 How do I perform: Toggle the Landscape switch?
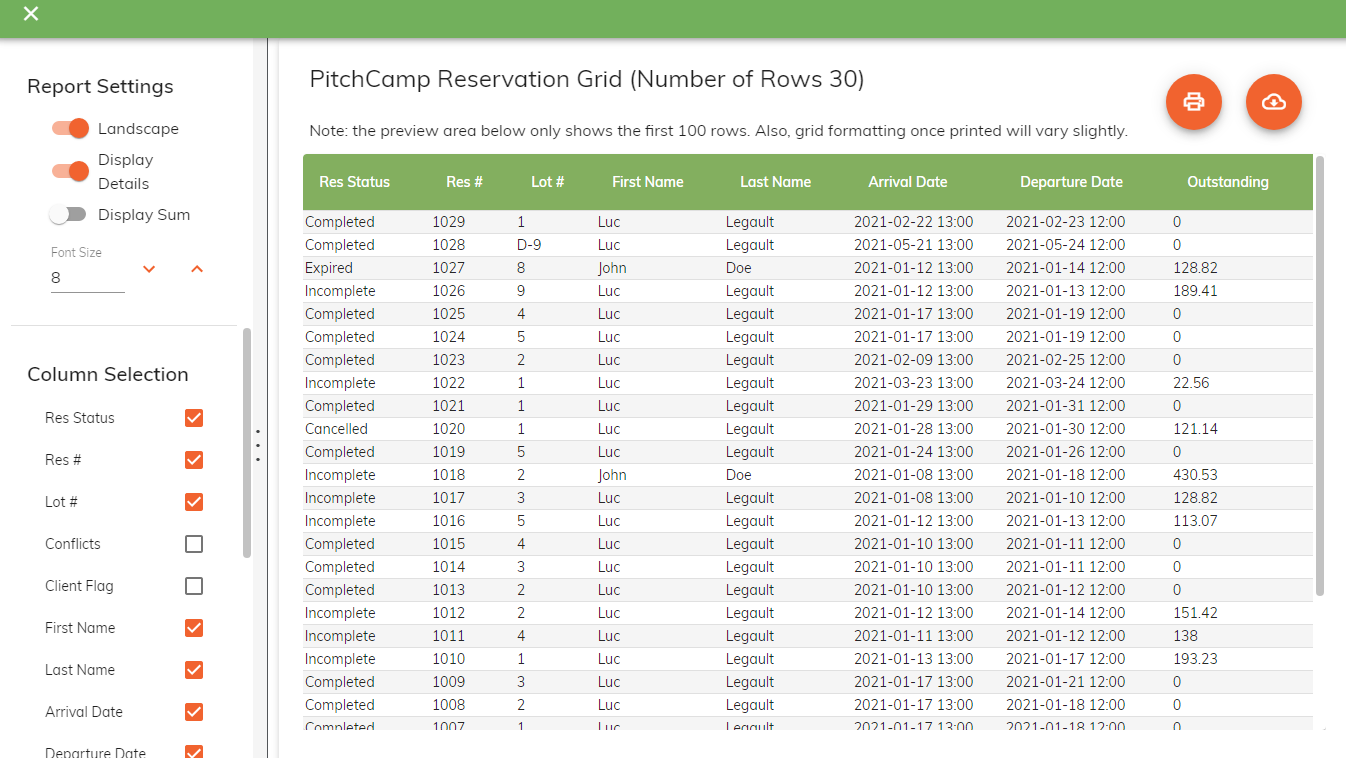(x=71, y=129)
